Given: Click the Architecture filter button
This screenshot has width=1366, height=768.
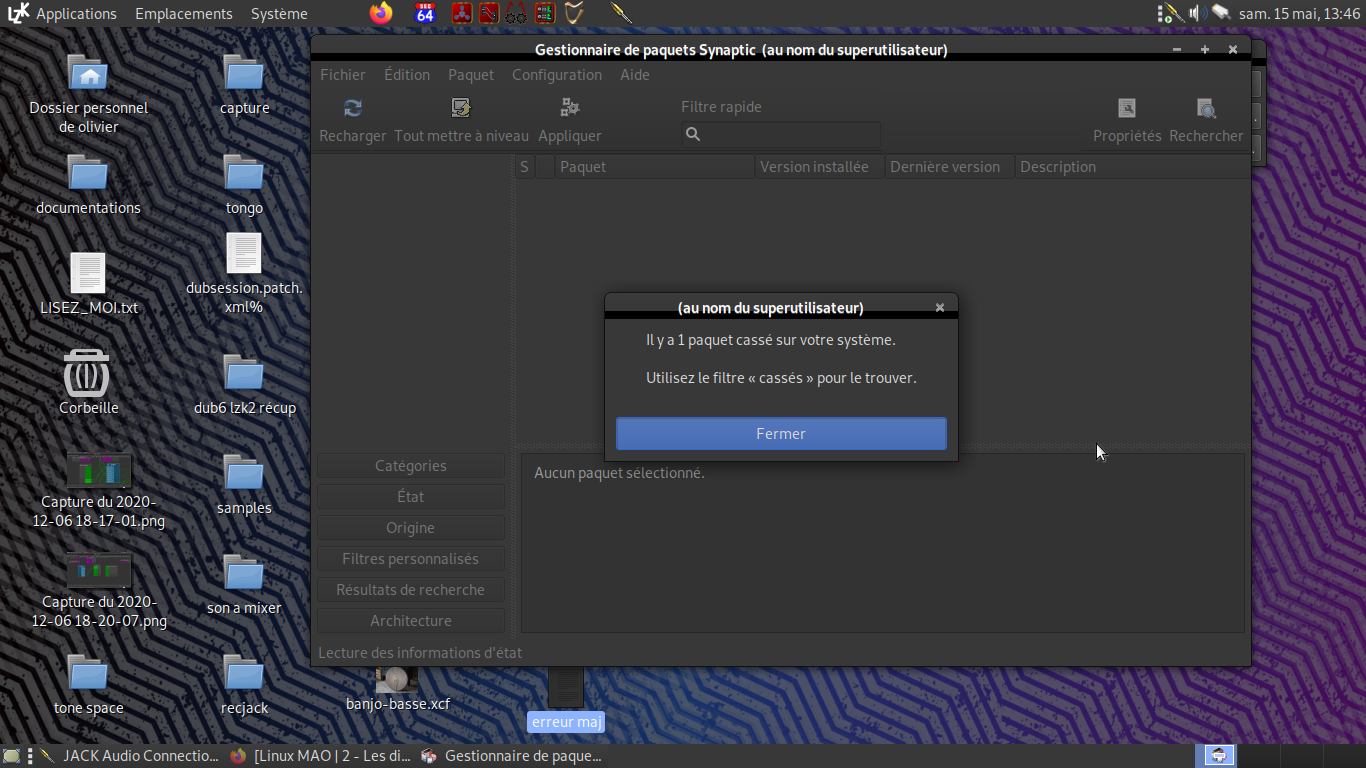Looking at the screenshot, I should pos(411,621).
